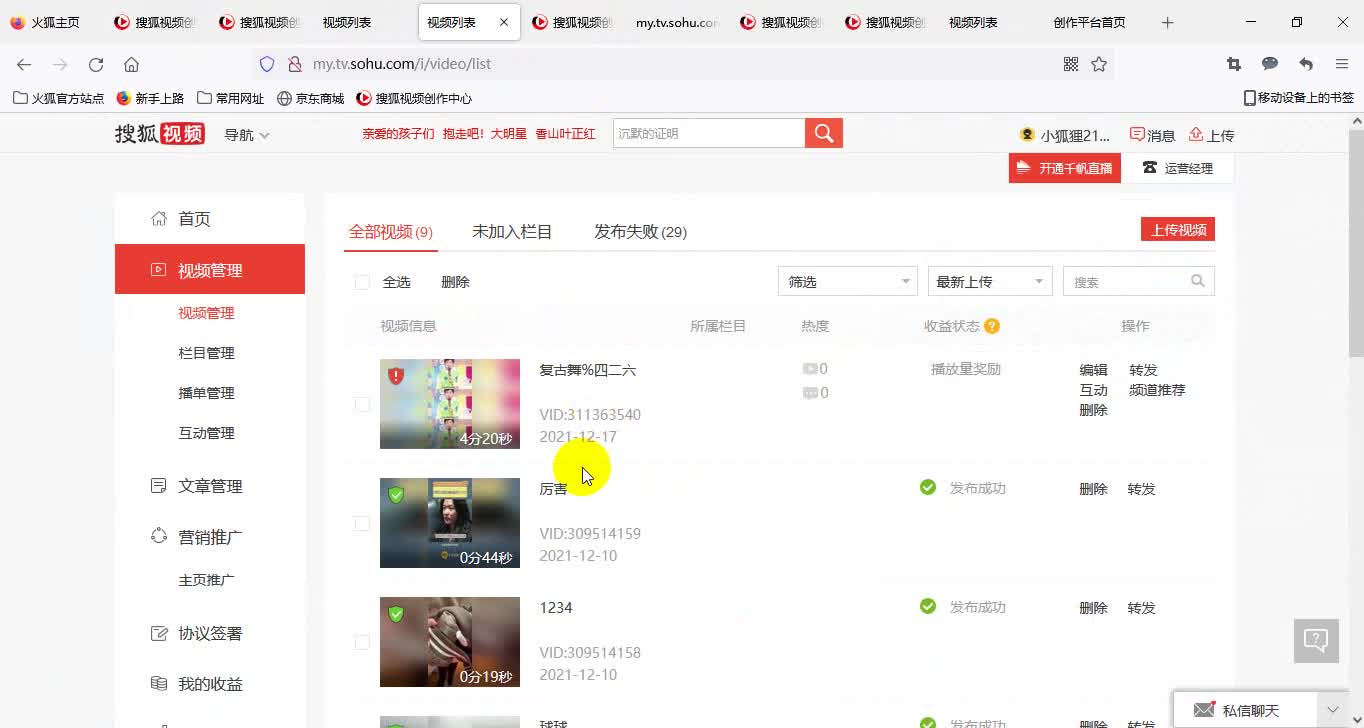This screenshot has width=1364, height=728.
Task: Click 转发 for video 厉害
Action: pos(1142,489)
